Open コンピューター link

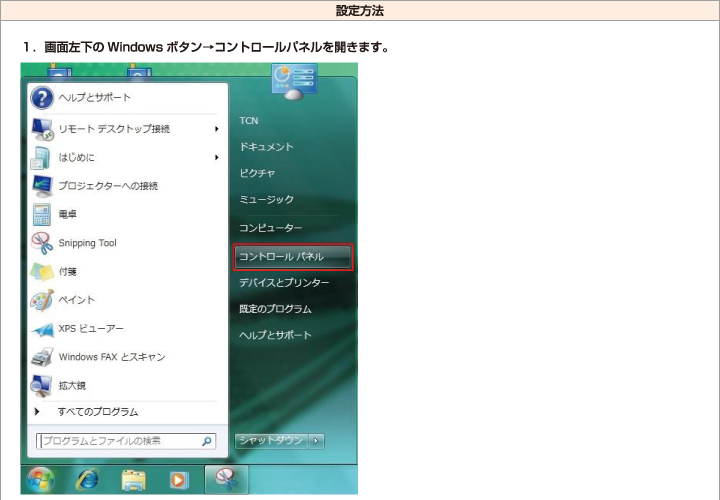click(271, 228)
